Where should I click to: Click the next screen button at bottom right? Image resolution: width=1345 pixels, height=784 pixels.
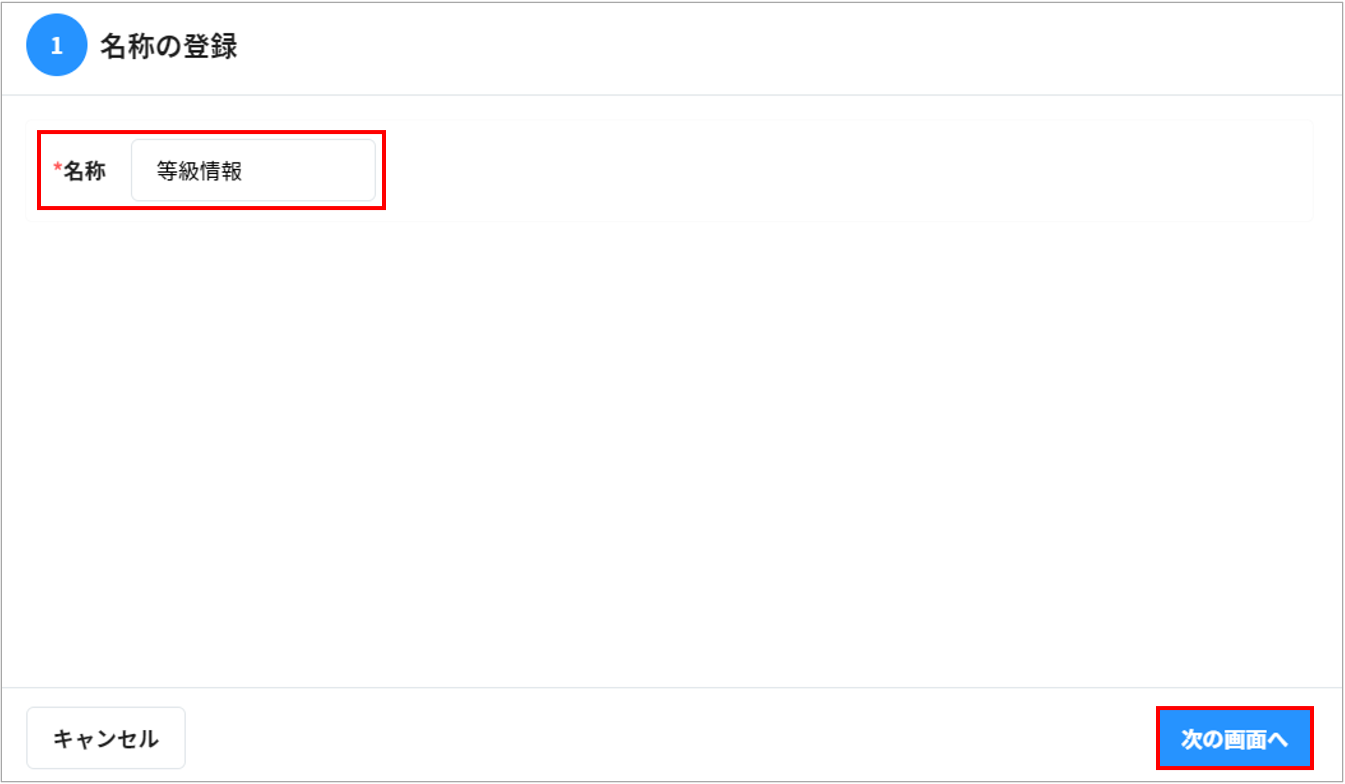coord(1235,737)
